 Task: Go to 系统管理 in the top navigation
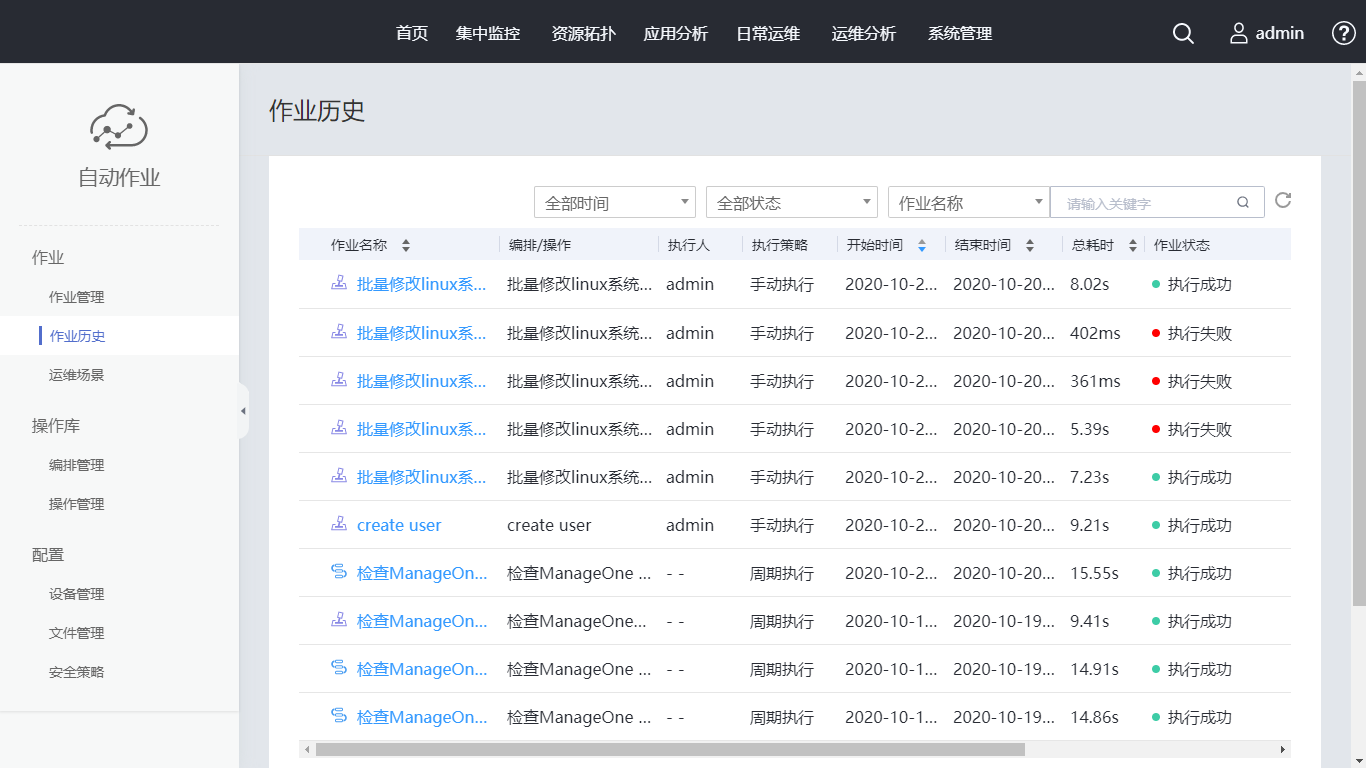(960, 33)
